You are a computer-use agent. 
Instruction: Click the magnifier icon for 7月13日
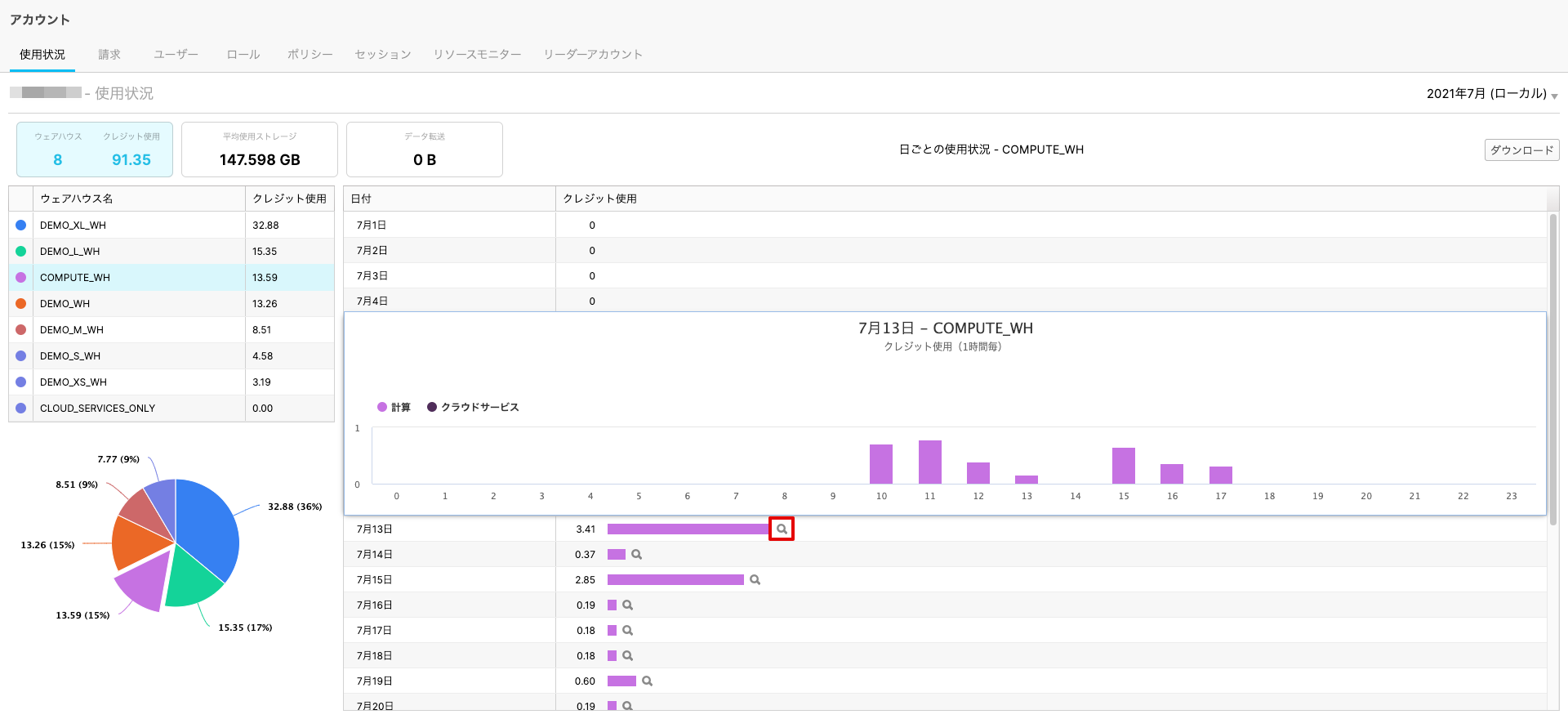(782, 529)
